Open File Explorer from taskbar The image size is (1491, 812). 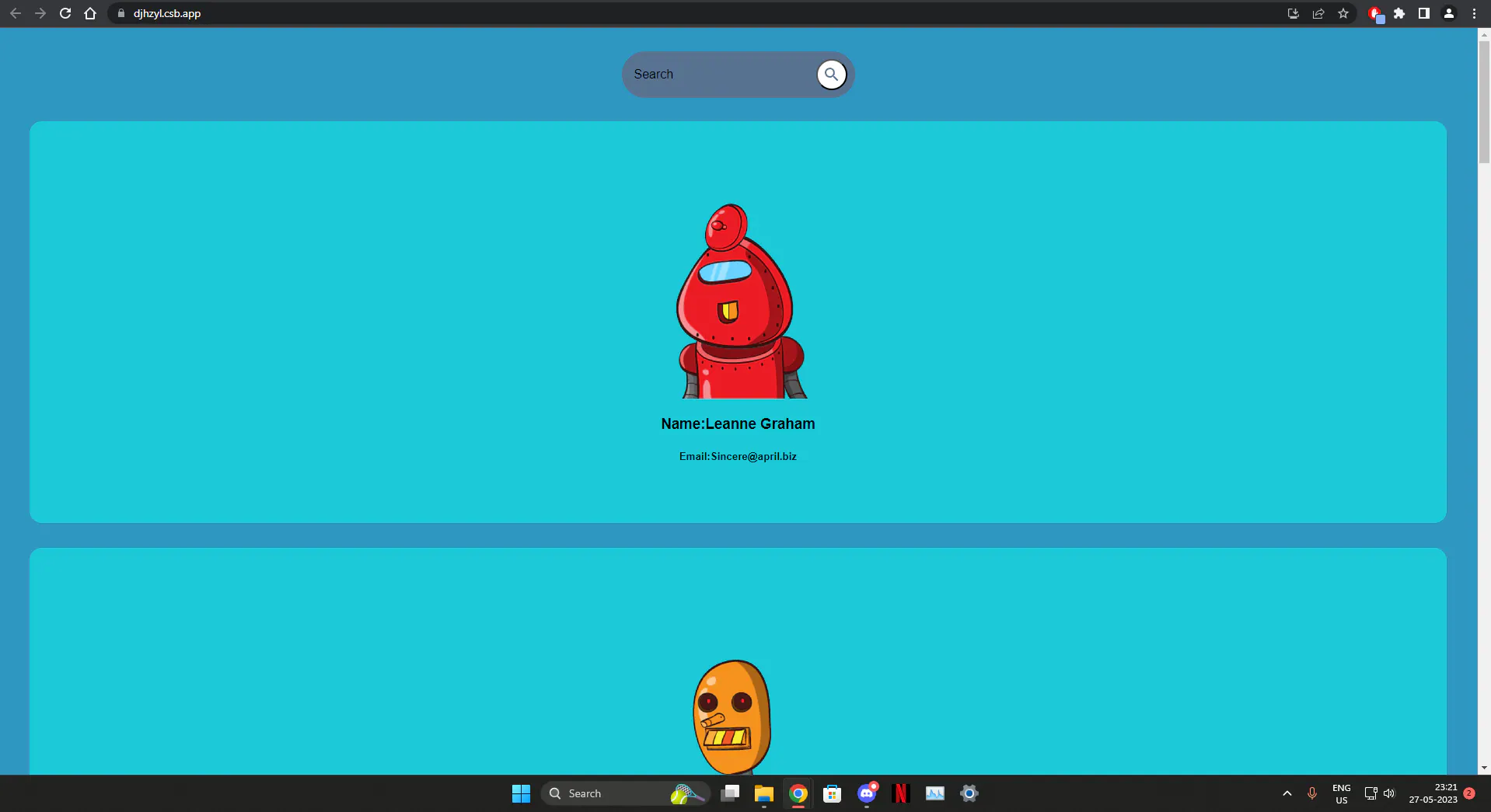click(x=764, y=793)
